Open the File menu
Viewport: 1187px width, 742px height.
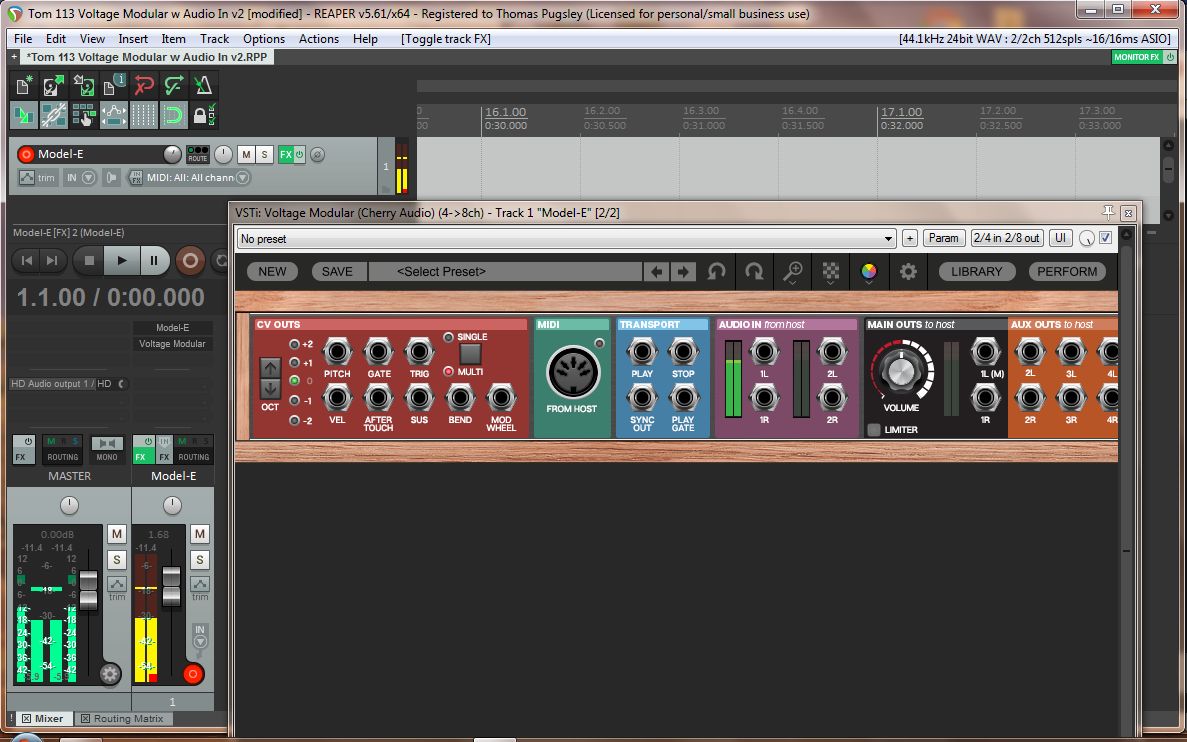23,39
